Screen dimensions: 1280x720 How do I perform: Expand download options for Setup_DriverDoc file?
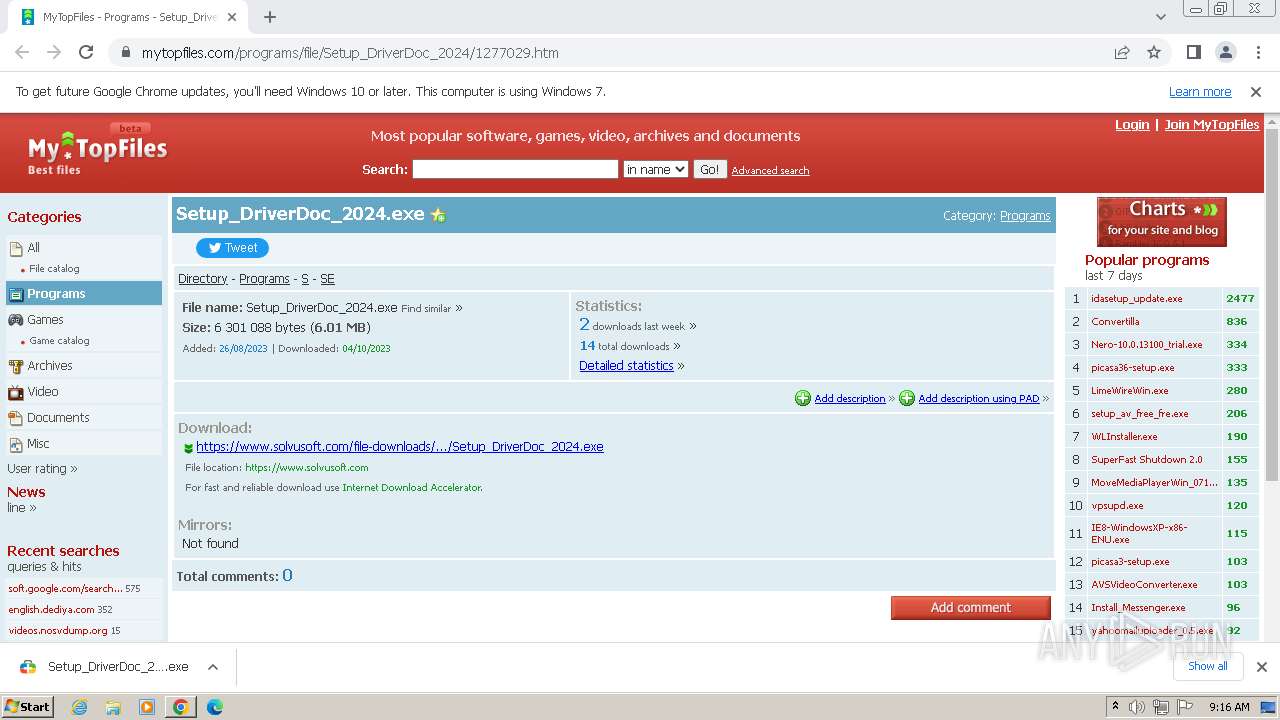pyautogui.click(x=213, y=667)
